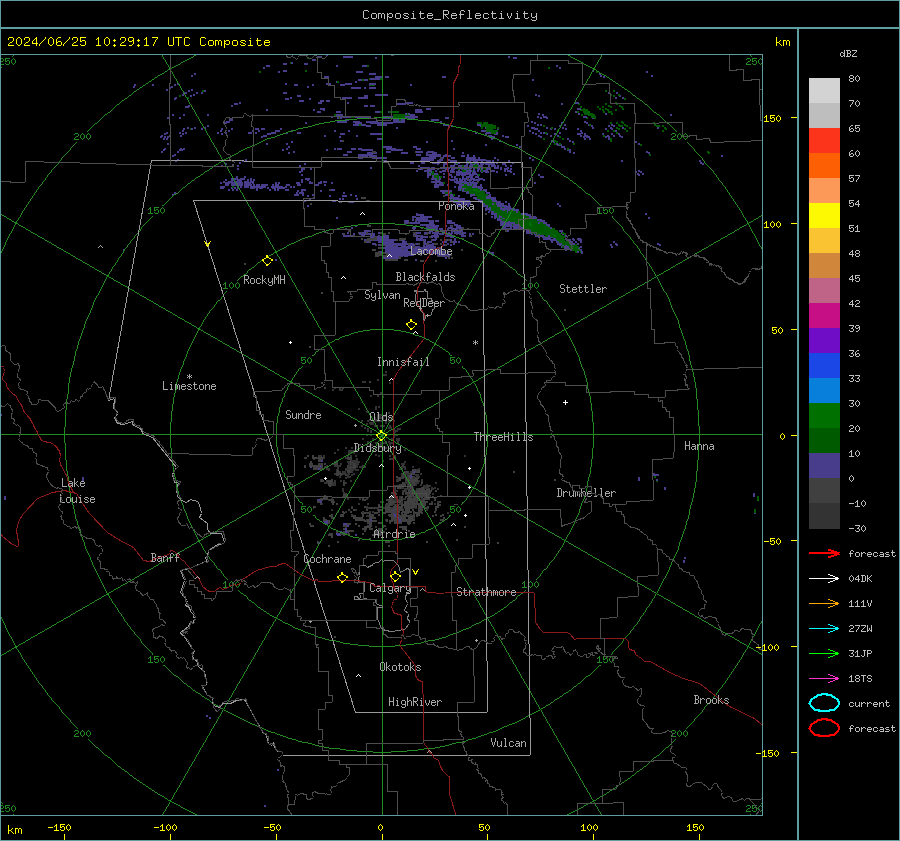900x841 pixels.
Task: Click the ThreeHills town label
Action: pos(503,437)
